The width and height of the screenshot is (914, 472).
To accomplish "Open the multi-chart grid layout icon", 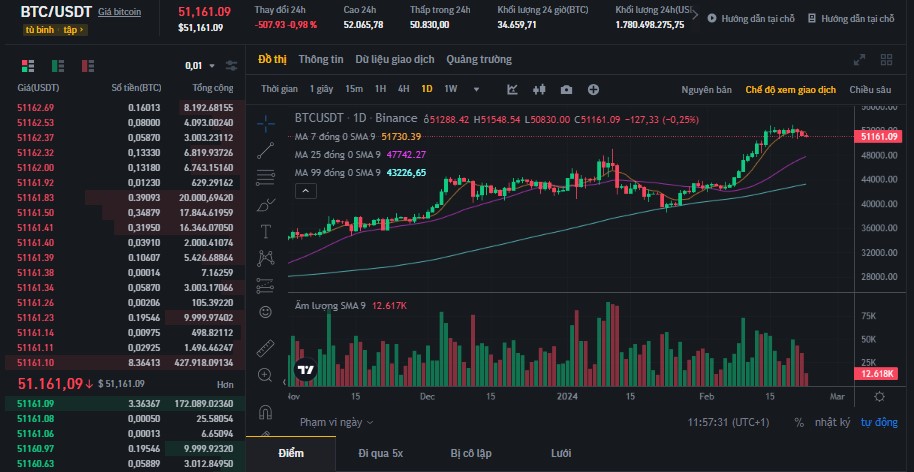I will (x=887, y=59).
